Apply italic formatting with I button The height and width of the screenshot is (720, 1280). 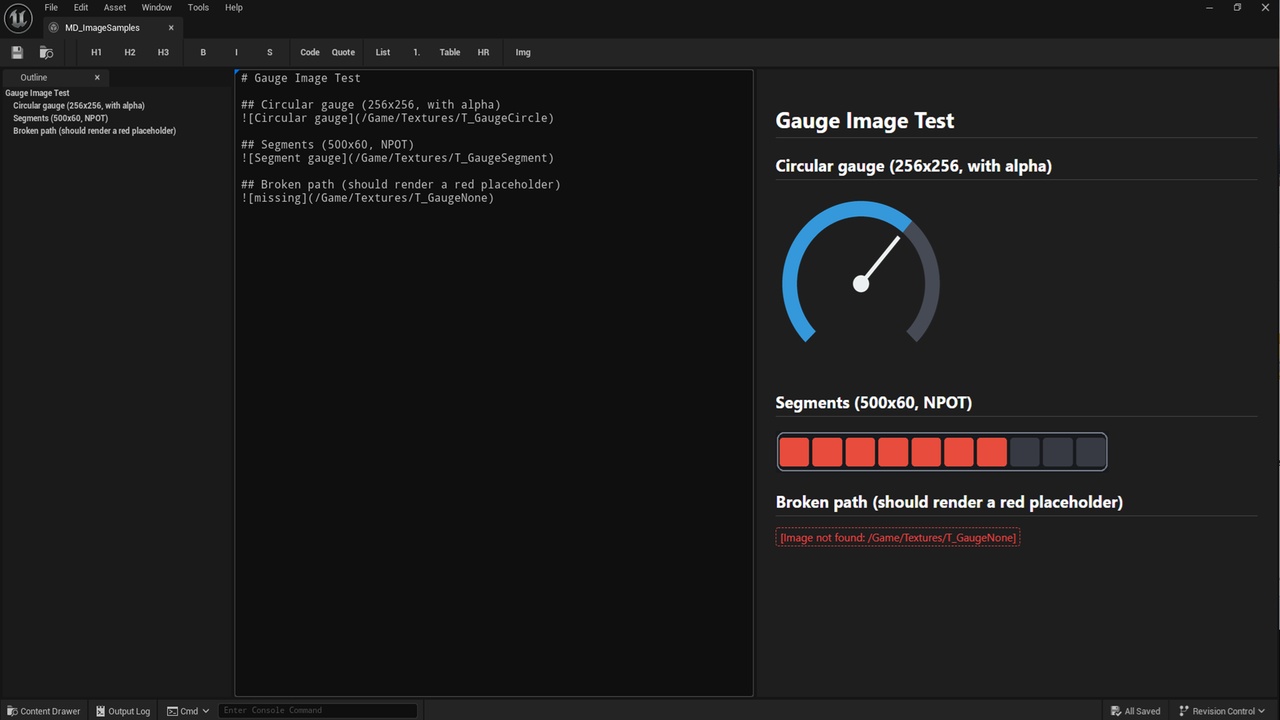(236, 52)
